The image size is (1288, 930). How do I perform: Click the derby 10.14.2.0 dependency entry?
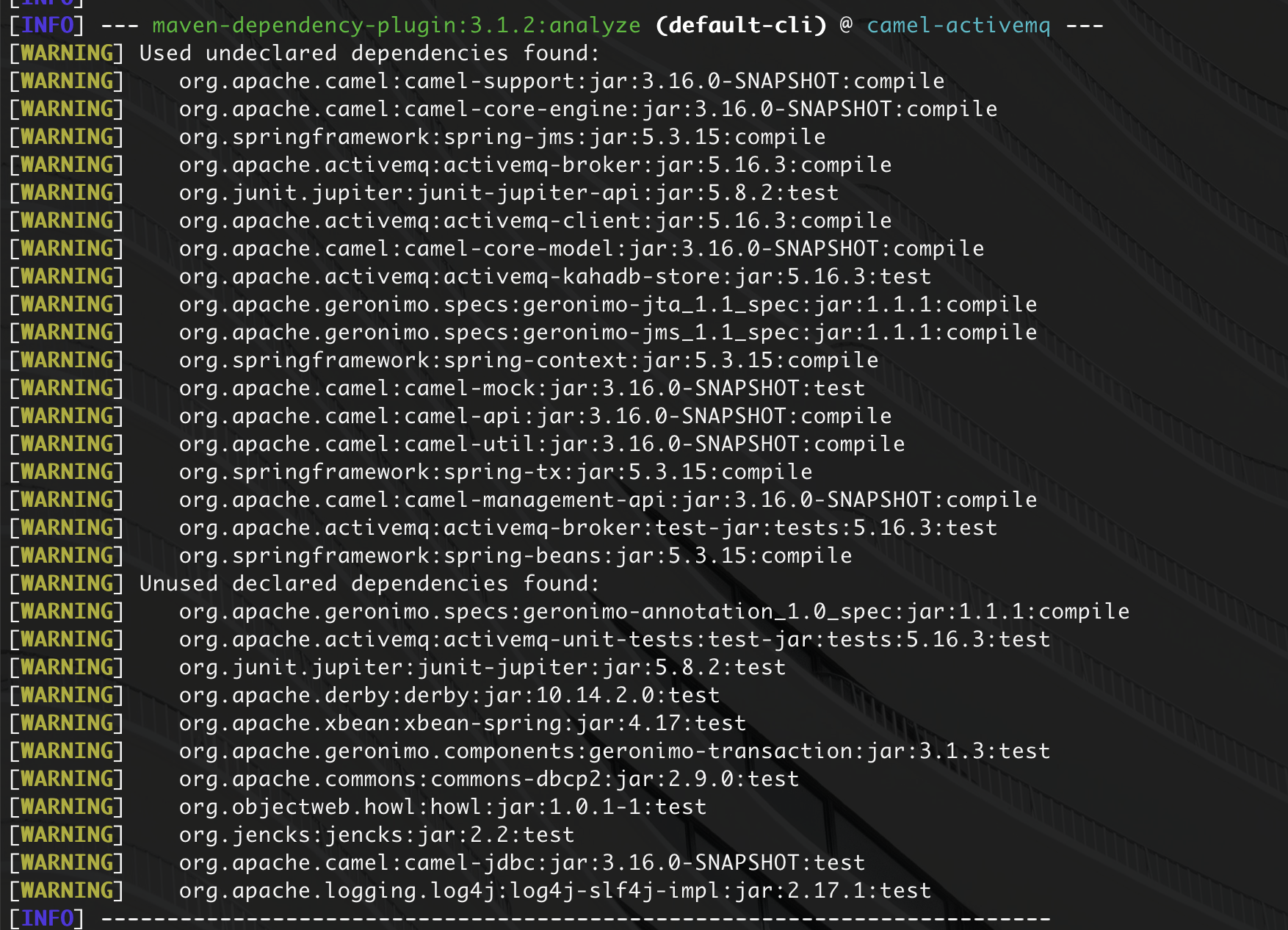[x=449, y=696]
